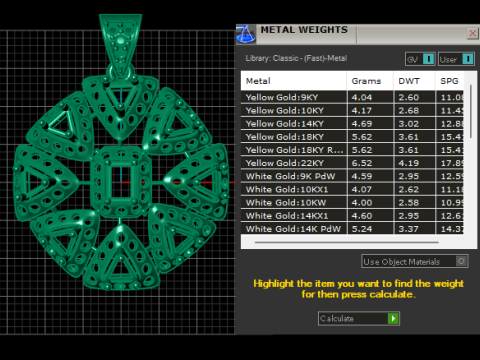Click the green arrow on Calculate
Image resolution: width=480 pixels, height=360 pixels.
pyautogui.click(x=393, y=318)
